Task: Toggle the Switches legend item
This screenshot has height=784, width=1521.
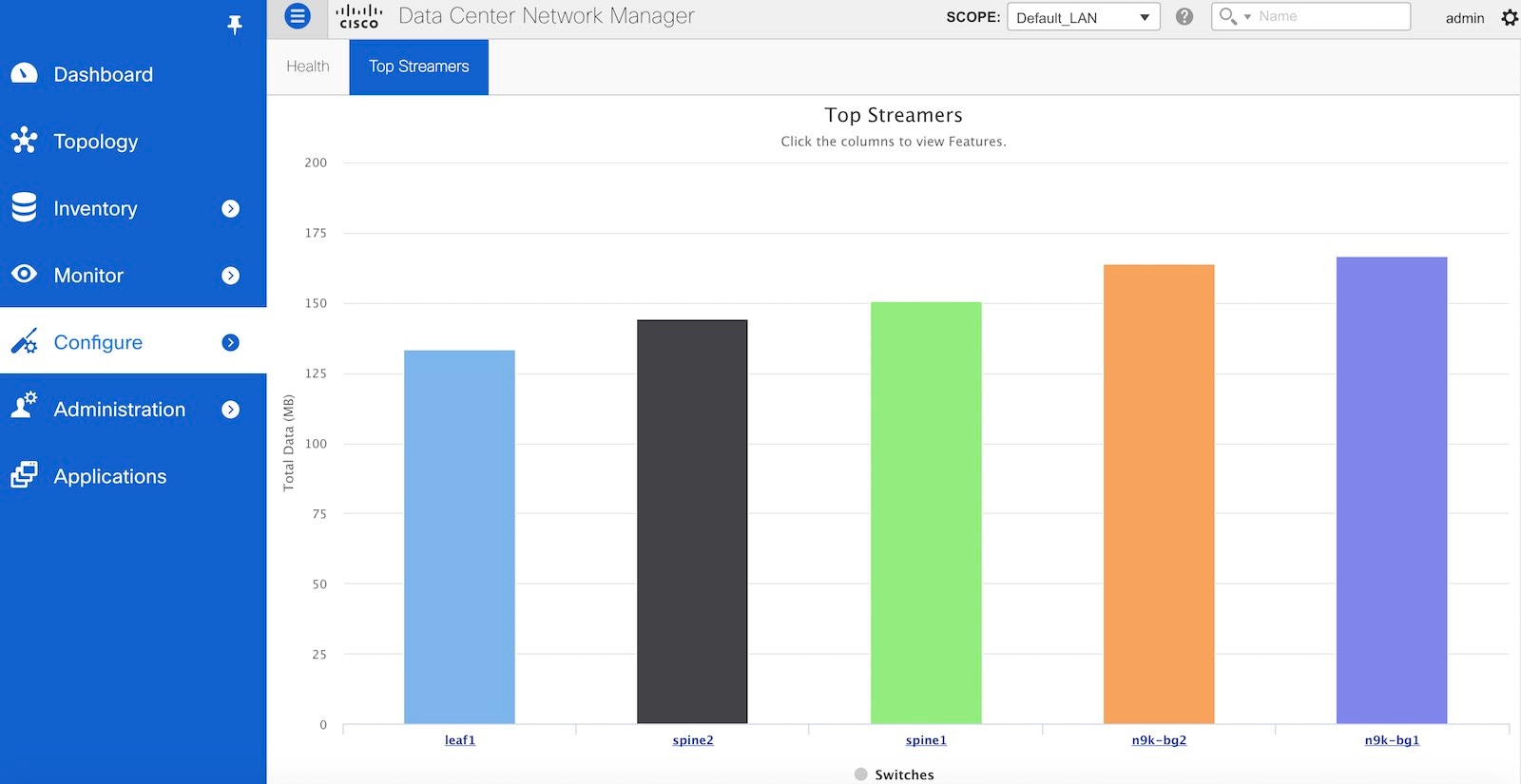Action: [x=895, y=774]
